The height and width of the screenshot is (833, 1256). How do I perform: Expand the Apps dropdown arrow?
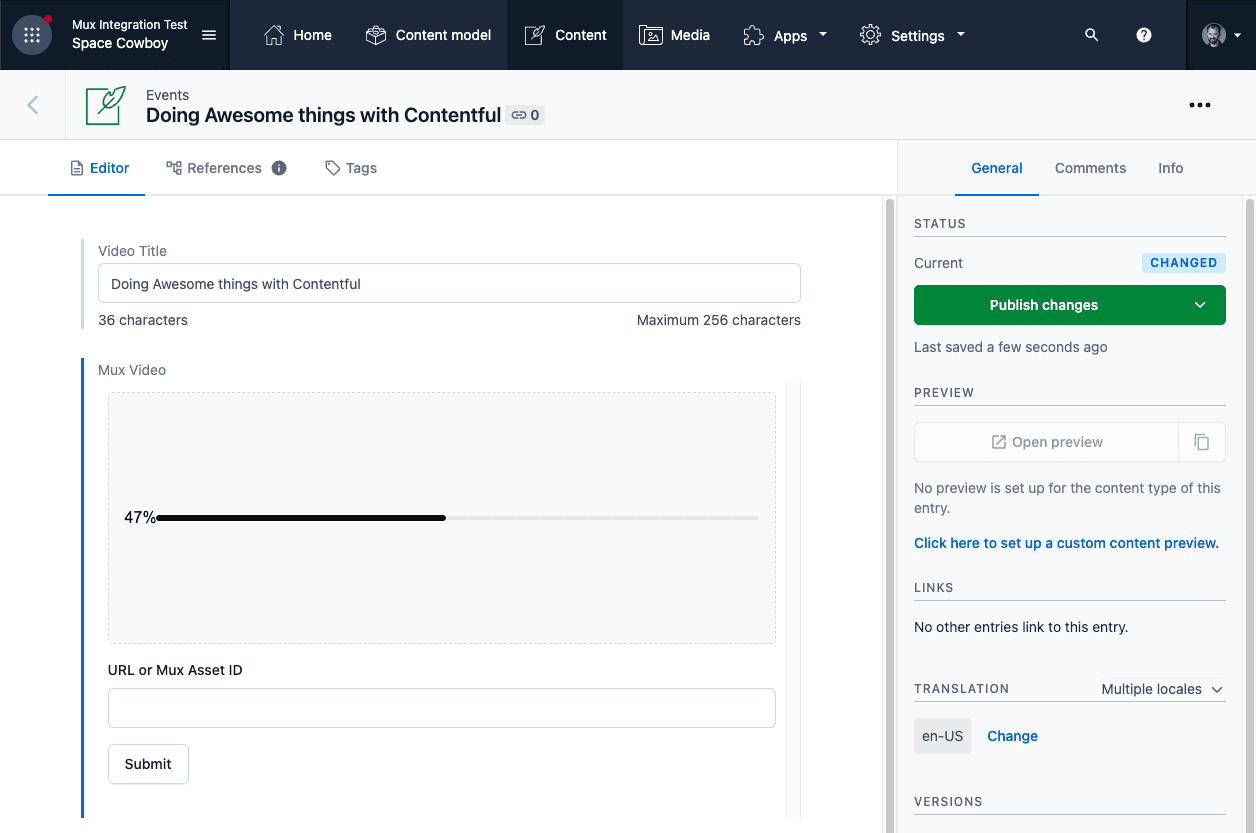click(x=823, y=35)
